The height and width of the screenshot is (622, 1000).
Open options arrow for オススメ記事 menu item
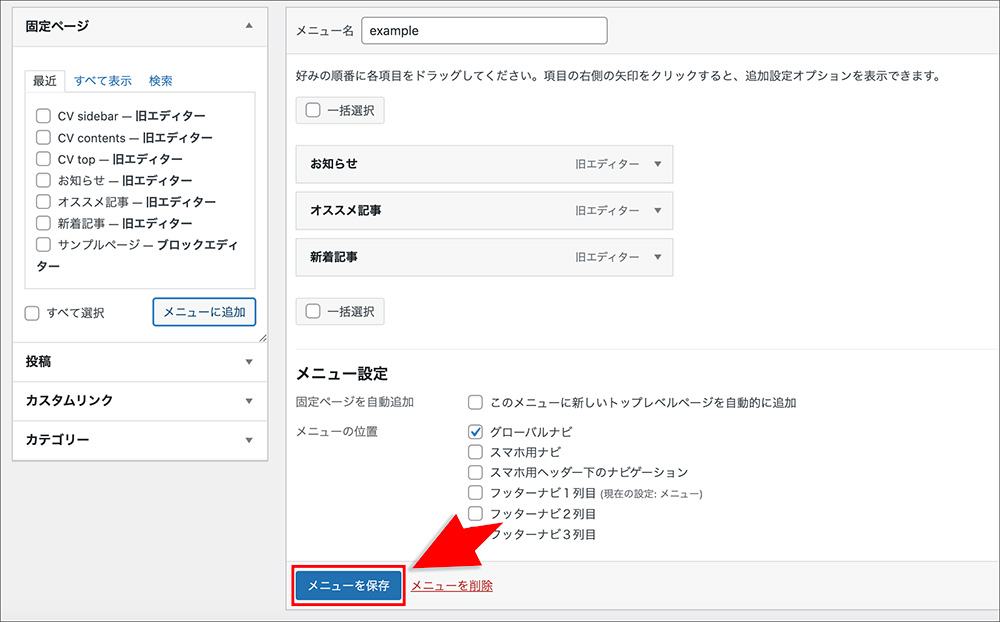point(657,211)
